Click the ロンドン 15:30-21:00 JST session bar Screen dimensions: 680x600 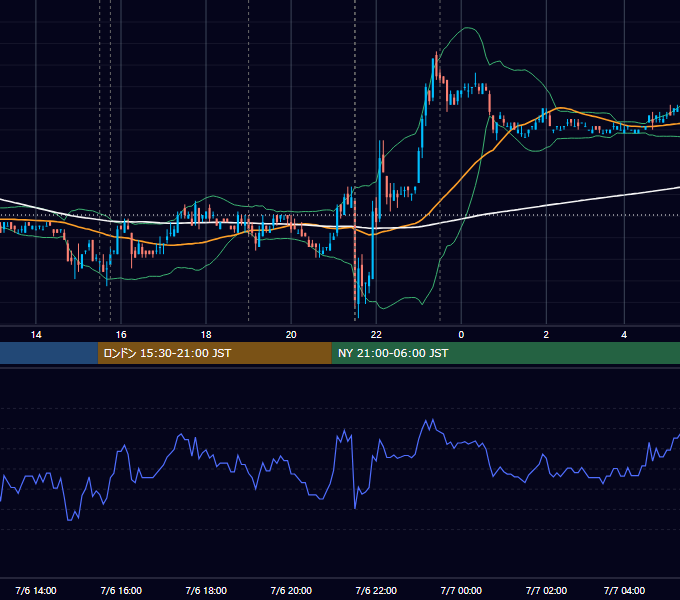[215, 353]
